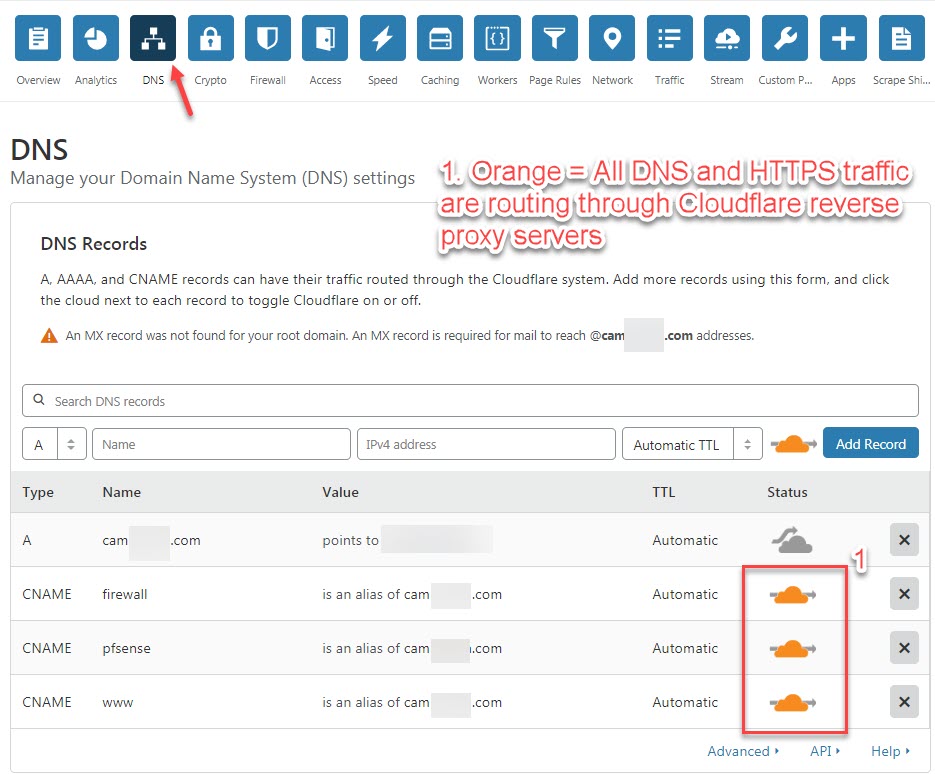Click the Automatic TTL of pfsense record

[x=685, y=648]
